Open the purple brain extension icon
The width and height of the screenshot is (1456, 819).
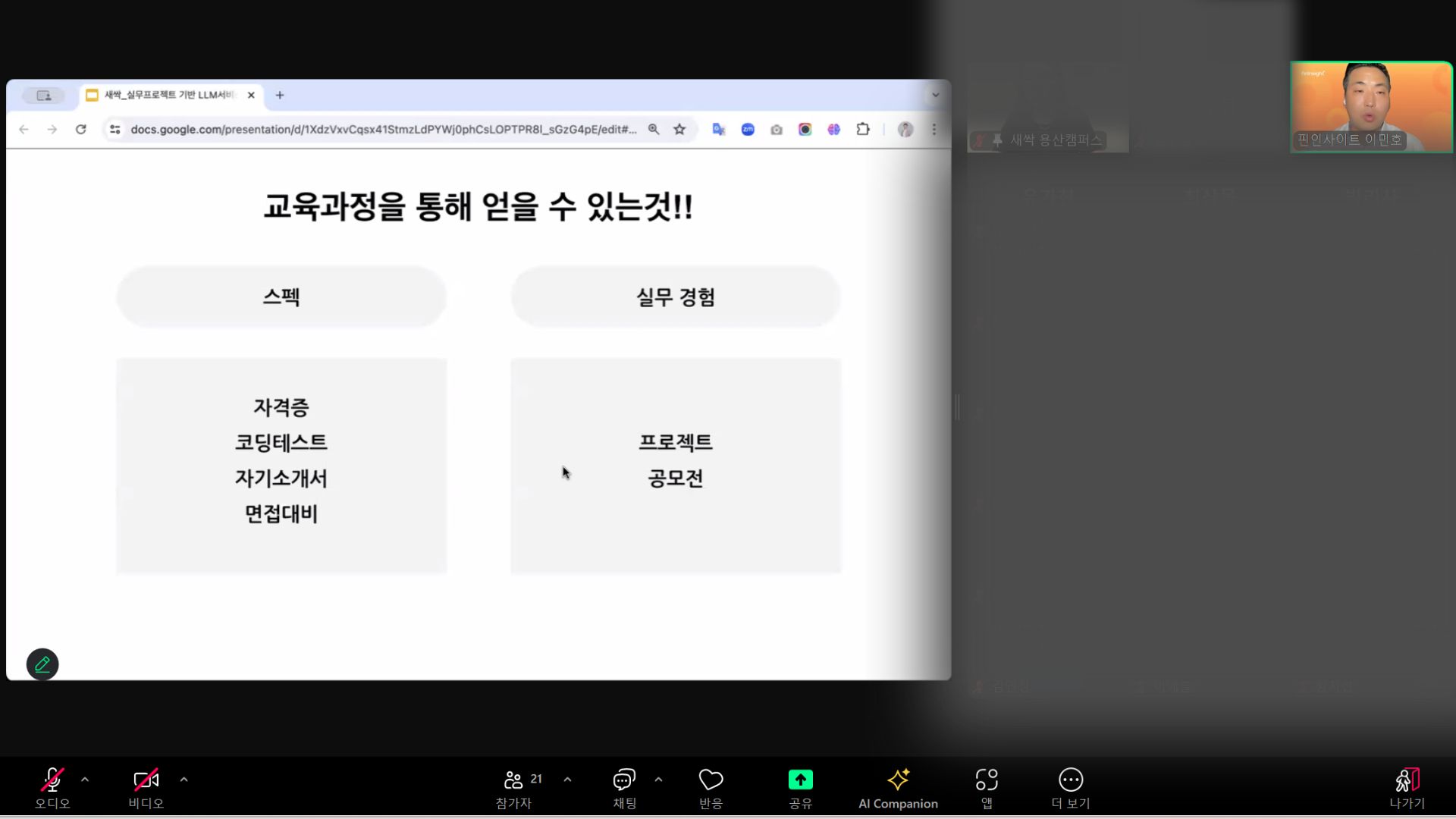(834, 130)
